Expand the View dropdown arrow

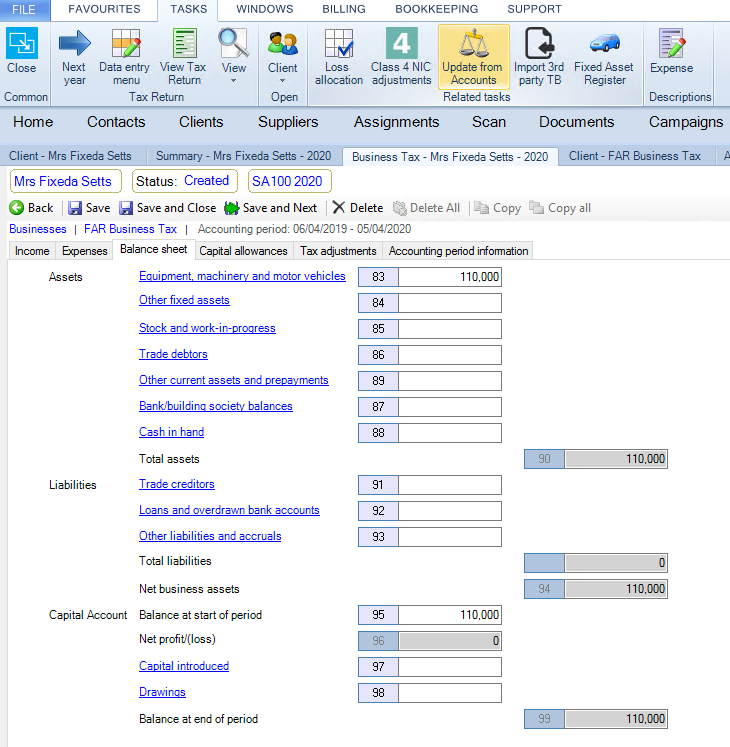click(x=233, y=81)
